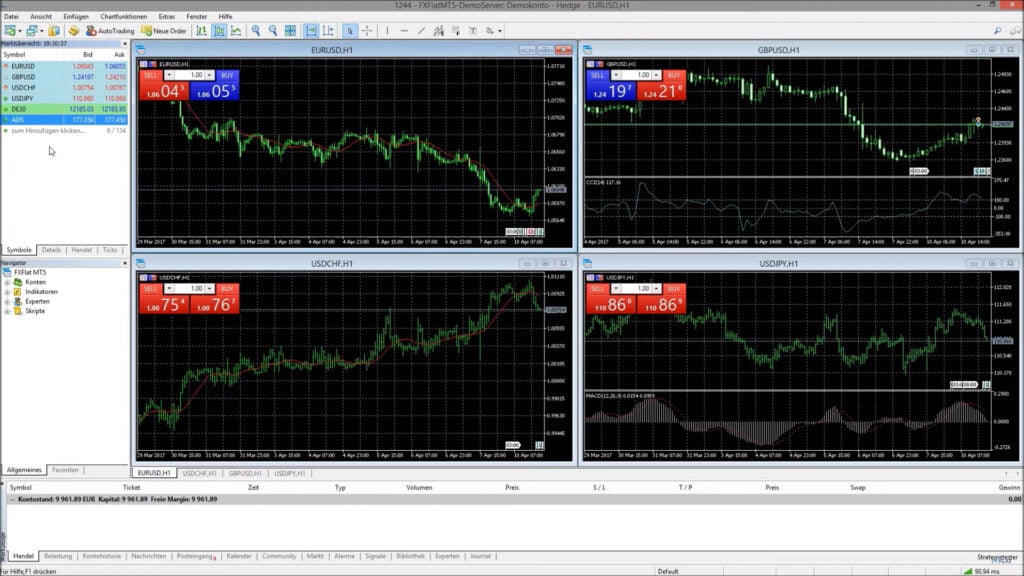Image resolution: width=1024 pixels, height=576 pixels.
Task: Open the Datei menu
Action: tap(11, 16)
